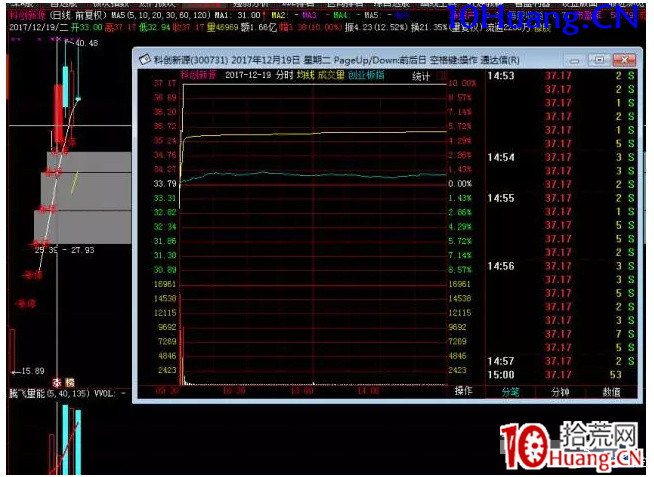
Task: Click the 均线 average line legend
Action: [x=305, y=75]
